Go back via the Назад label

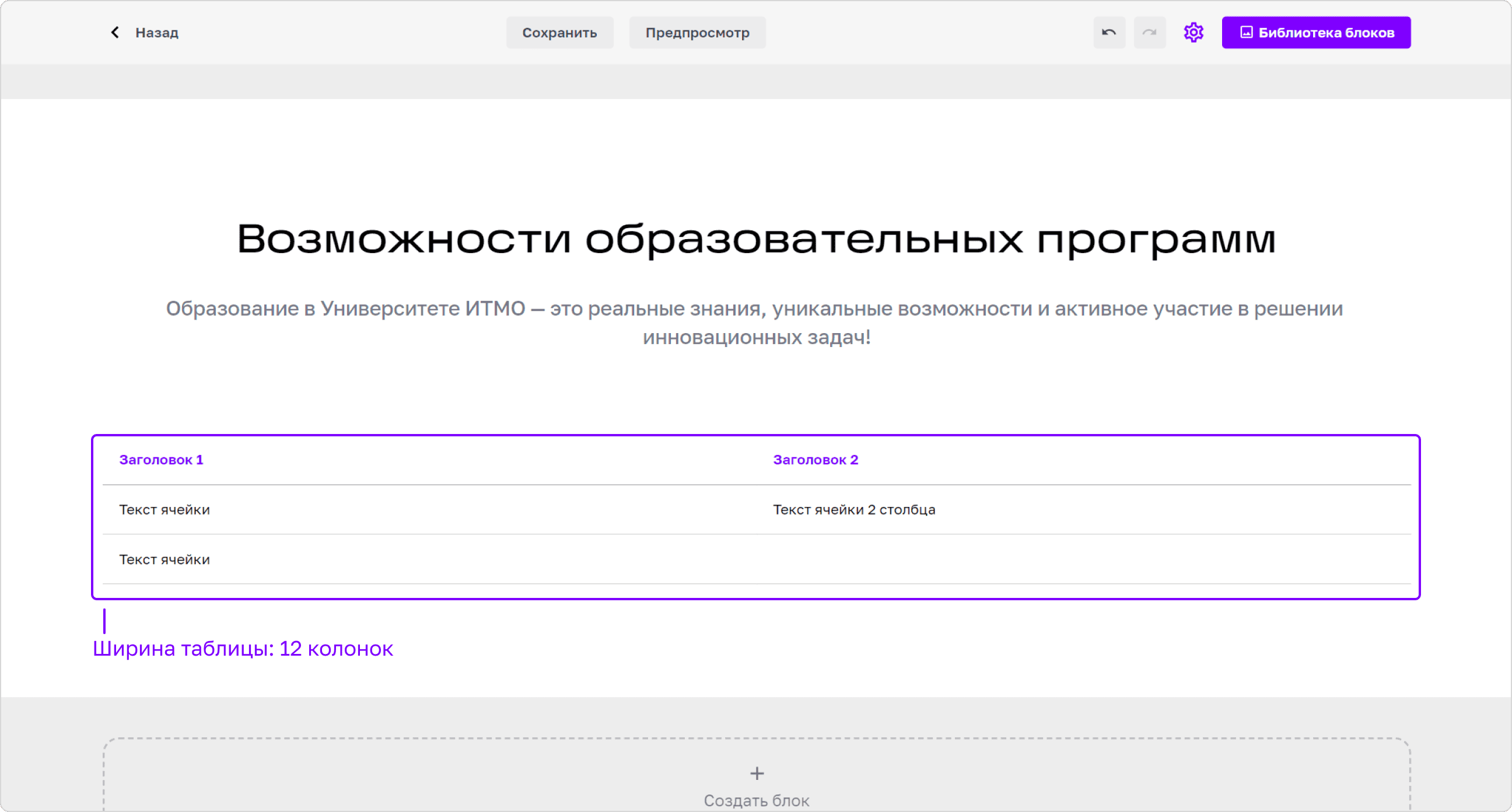157,33
